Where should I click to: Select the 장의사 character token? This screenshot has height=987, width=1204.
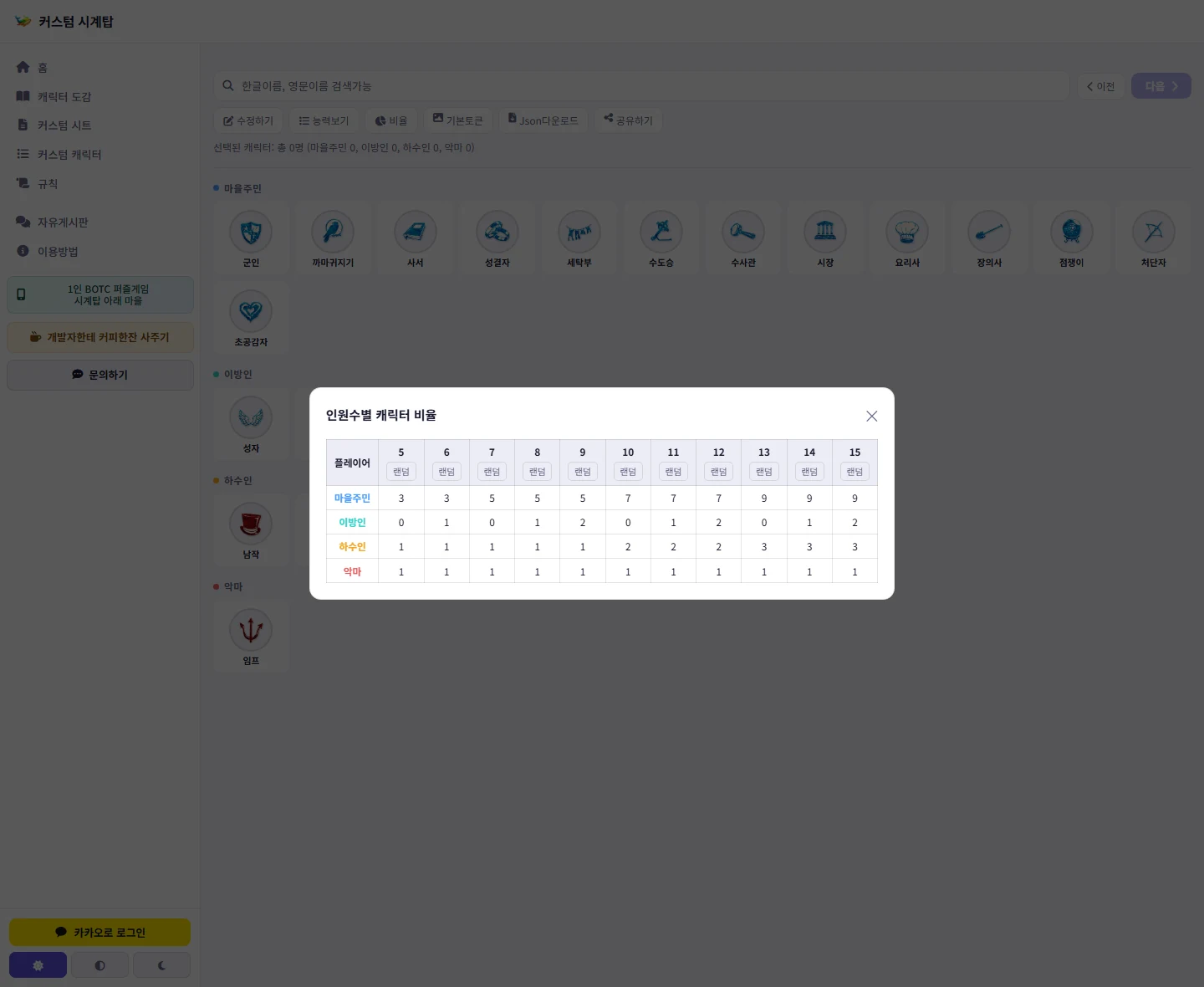pos(989,238)
